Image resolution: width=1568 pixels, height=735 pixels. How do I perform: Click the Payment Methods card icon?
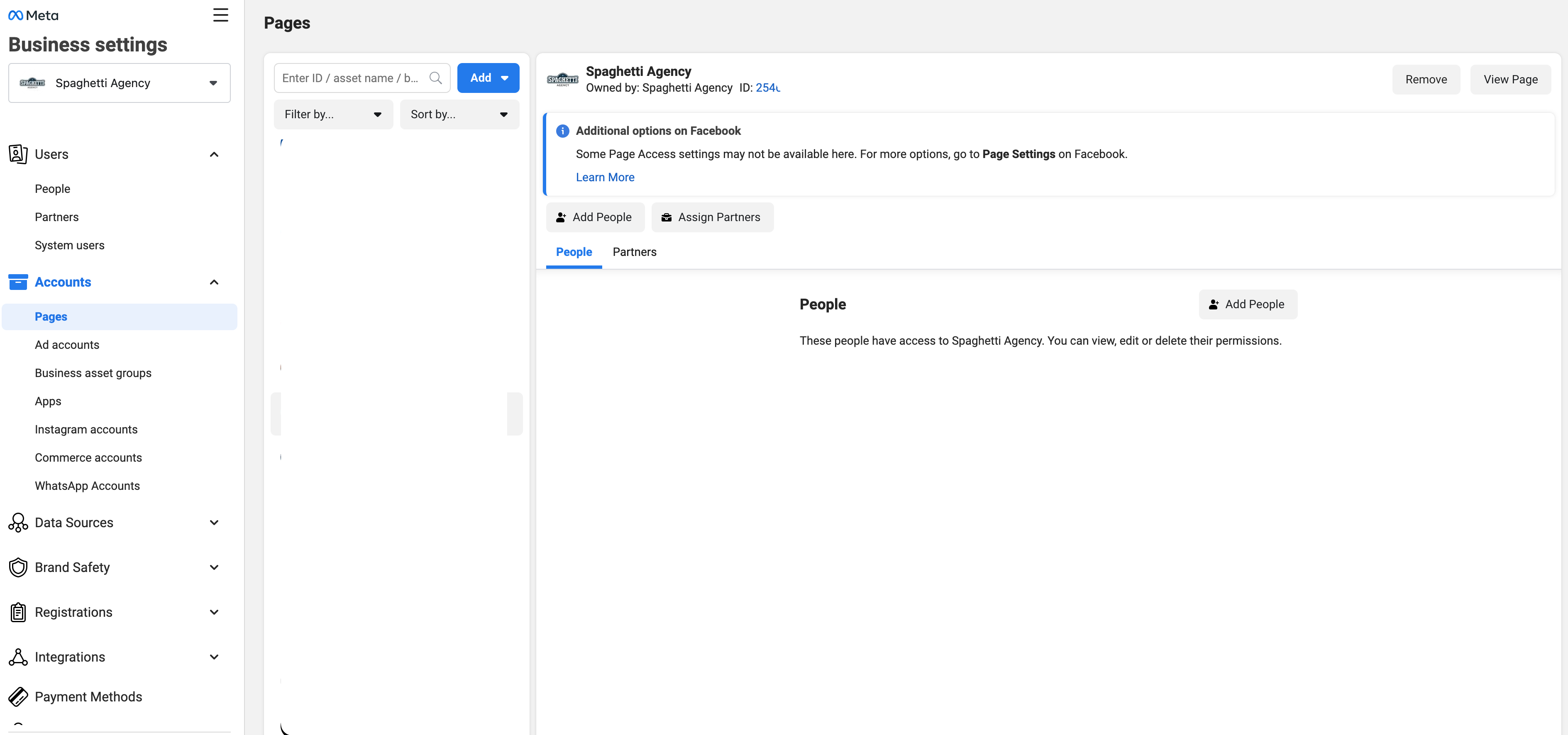[18, 697]
